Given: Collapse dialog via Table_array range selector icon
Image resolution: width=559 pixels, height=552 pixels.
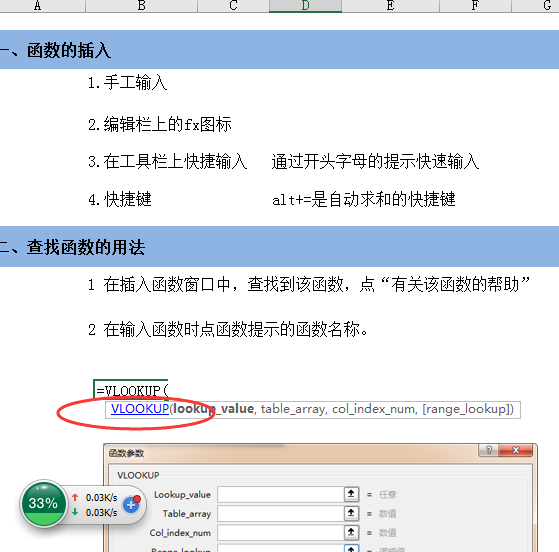Looking at the screenshot, I should [351, 513].
